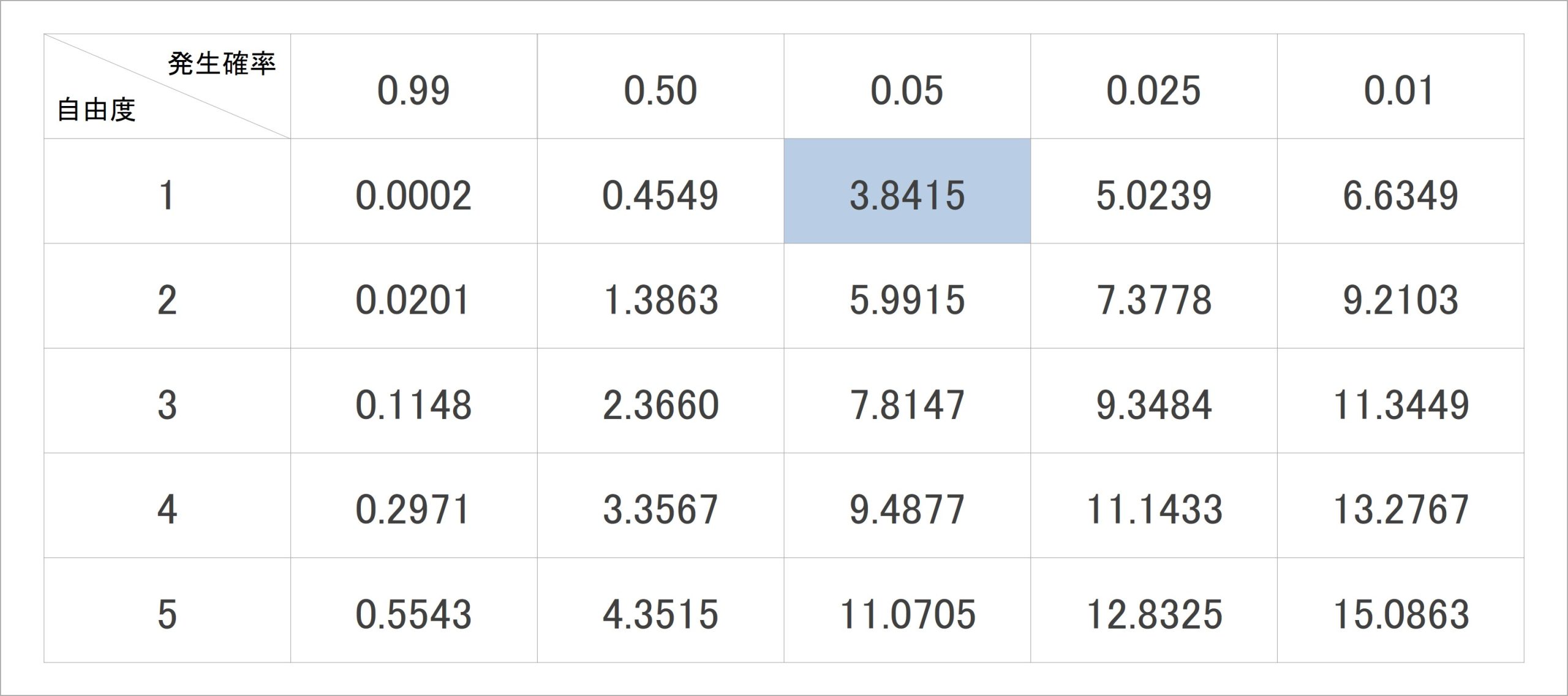This screenshot has width=1568, height=696.
Task: Select the highlighted cell 3.8415
Action: [x=907, y=191]
